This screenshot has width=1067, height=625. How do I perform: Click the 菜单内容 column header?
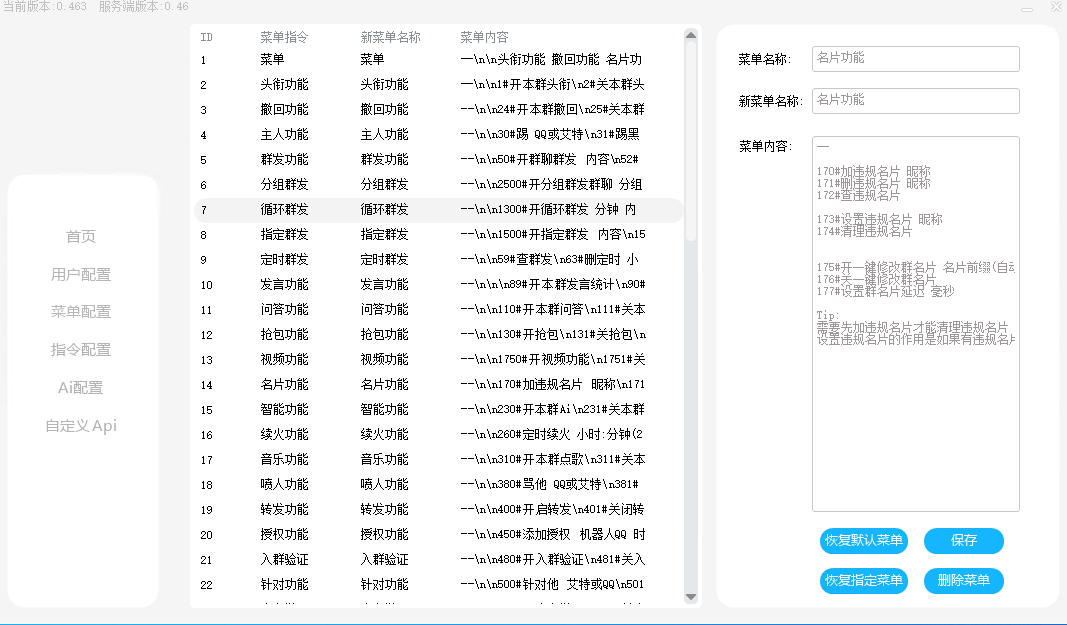[x=484, y=37]
